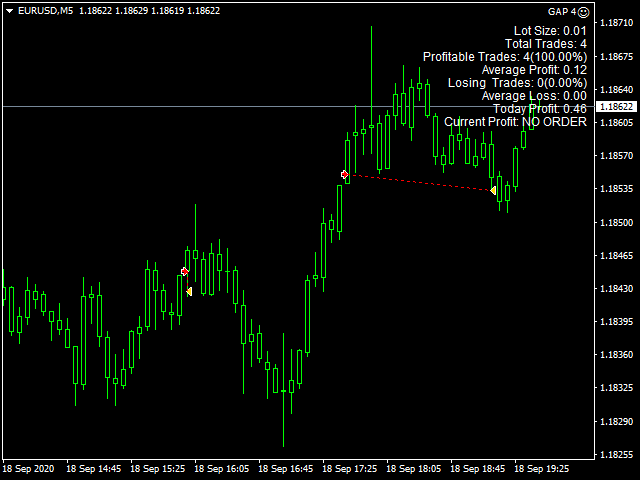Click the 1.18500 price scale label
This screenshot has height=480, width=640.
point(616,222)
